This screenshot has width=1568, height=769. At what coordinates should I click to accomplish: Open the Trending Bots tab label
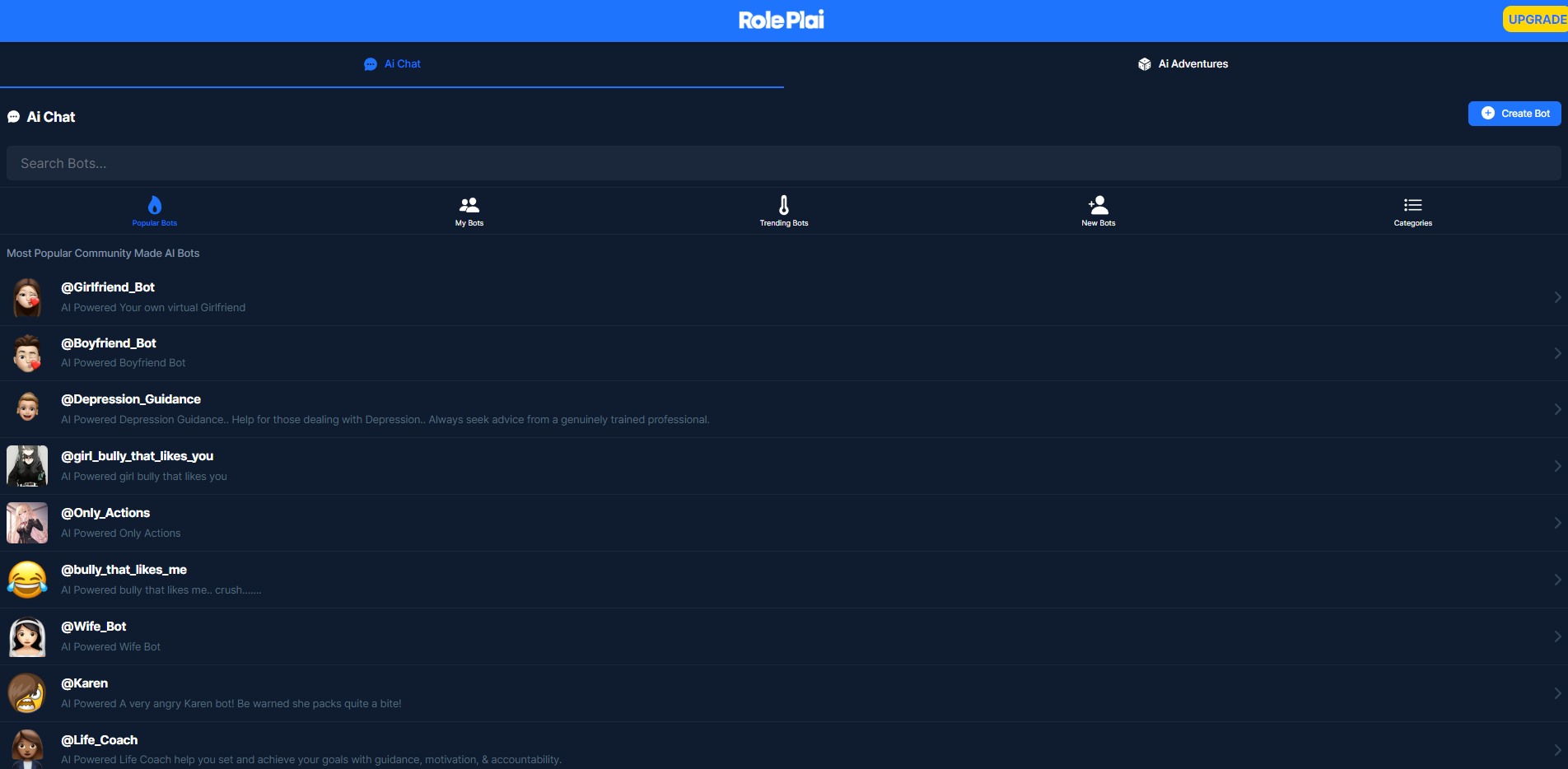[x=784, y=223]
